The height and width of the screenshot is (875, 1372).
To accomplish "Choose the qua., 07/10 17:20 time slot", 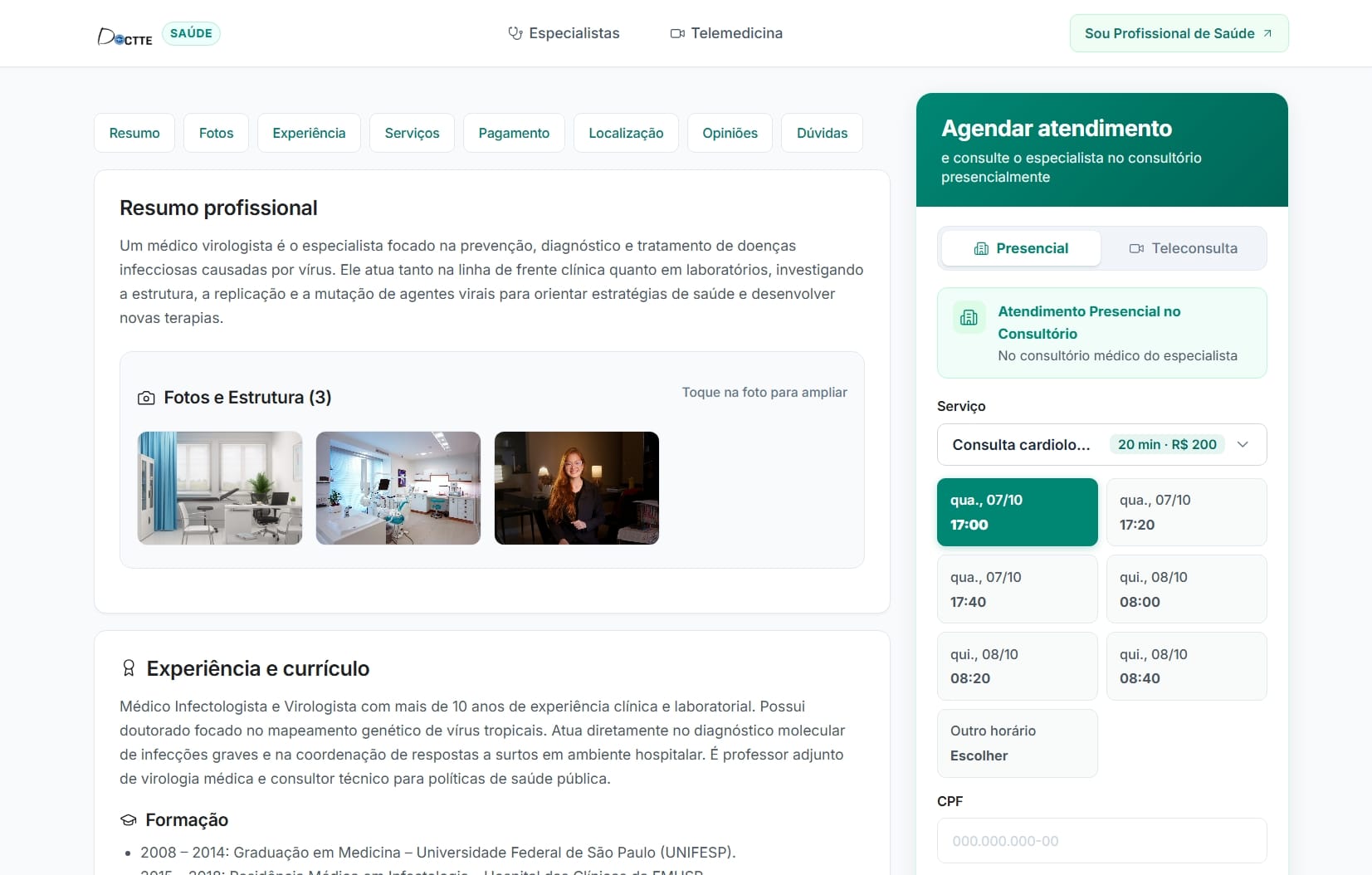I will [x=1186, y=512].
